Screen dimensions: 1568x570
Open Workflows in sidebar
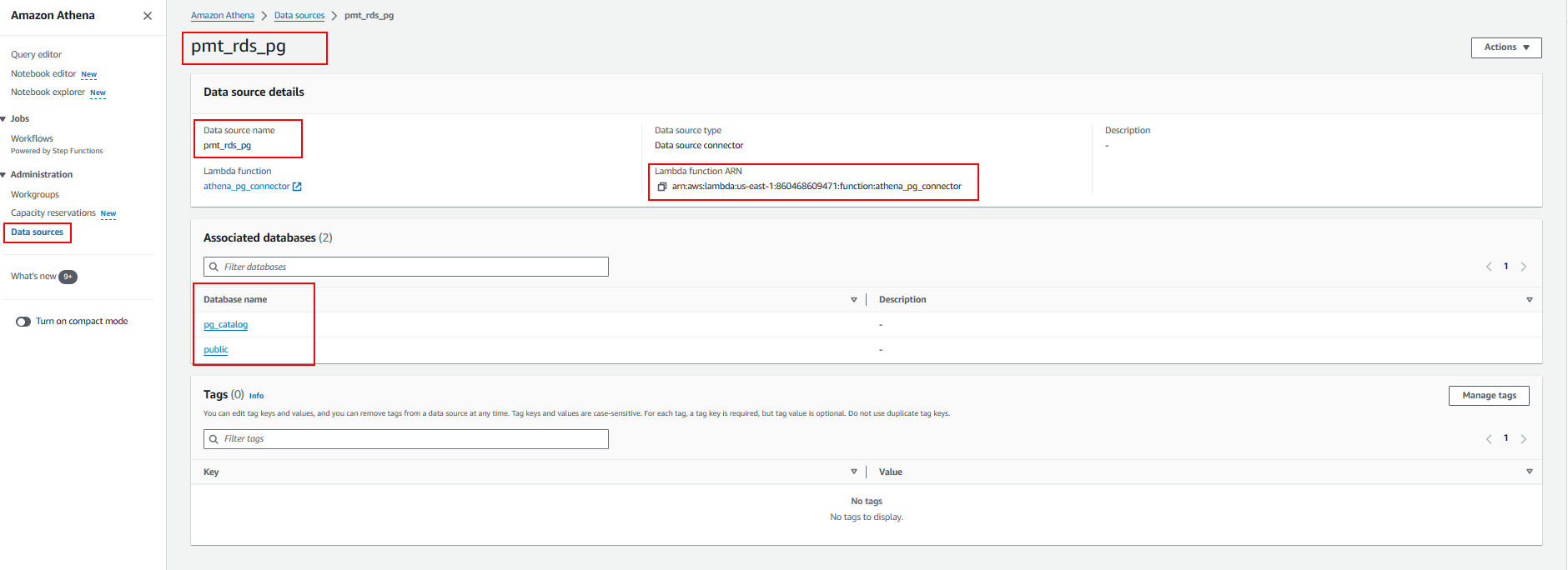tap(32, 138)
